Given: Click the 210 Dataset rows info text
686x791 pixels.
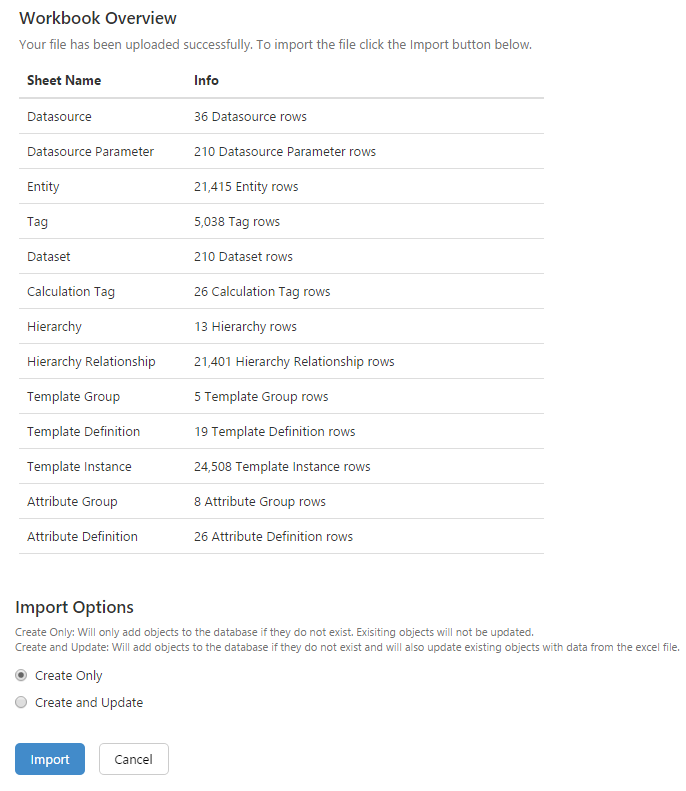Looking at the screenshot, I should (x=243, y=257).
